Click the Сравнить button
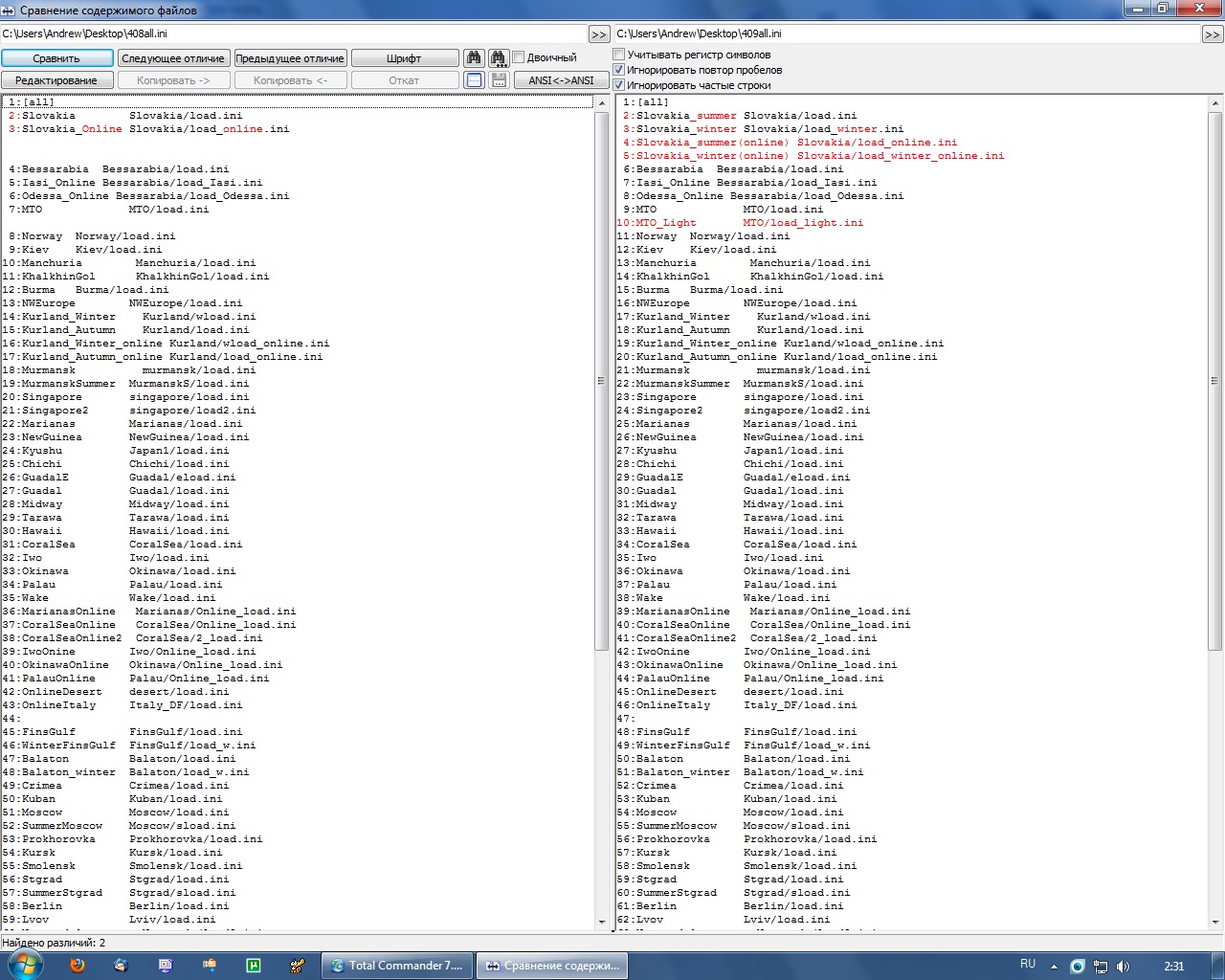 tap(56, 58)
